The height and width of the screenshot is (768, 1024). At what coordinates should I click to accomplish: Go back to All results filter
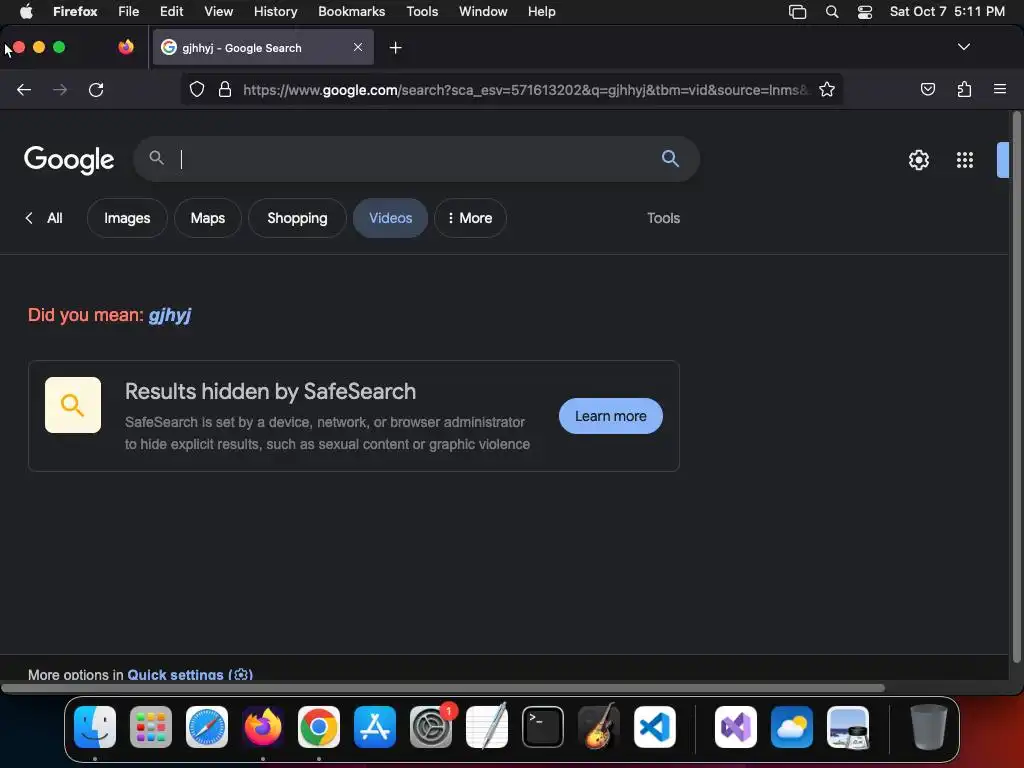pos(44,218)
